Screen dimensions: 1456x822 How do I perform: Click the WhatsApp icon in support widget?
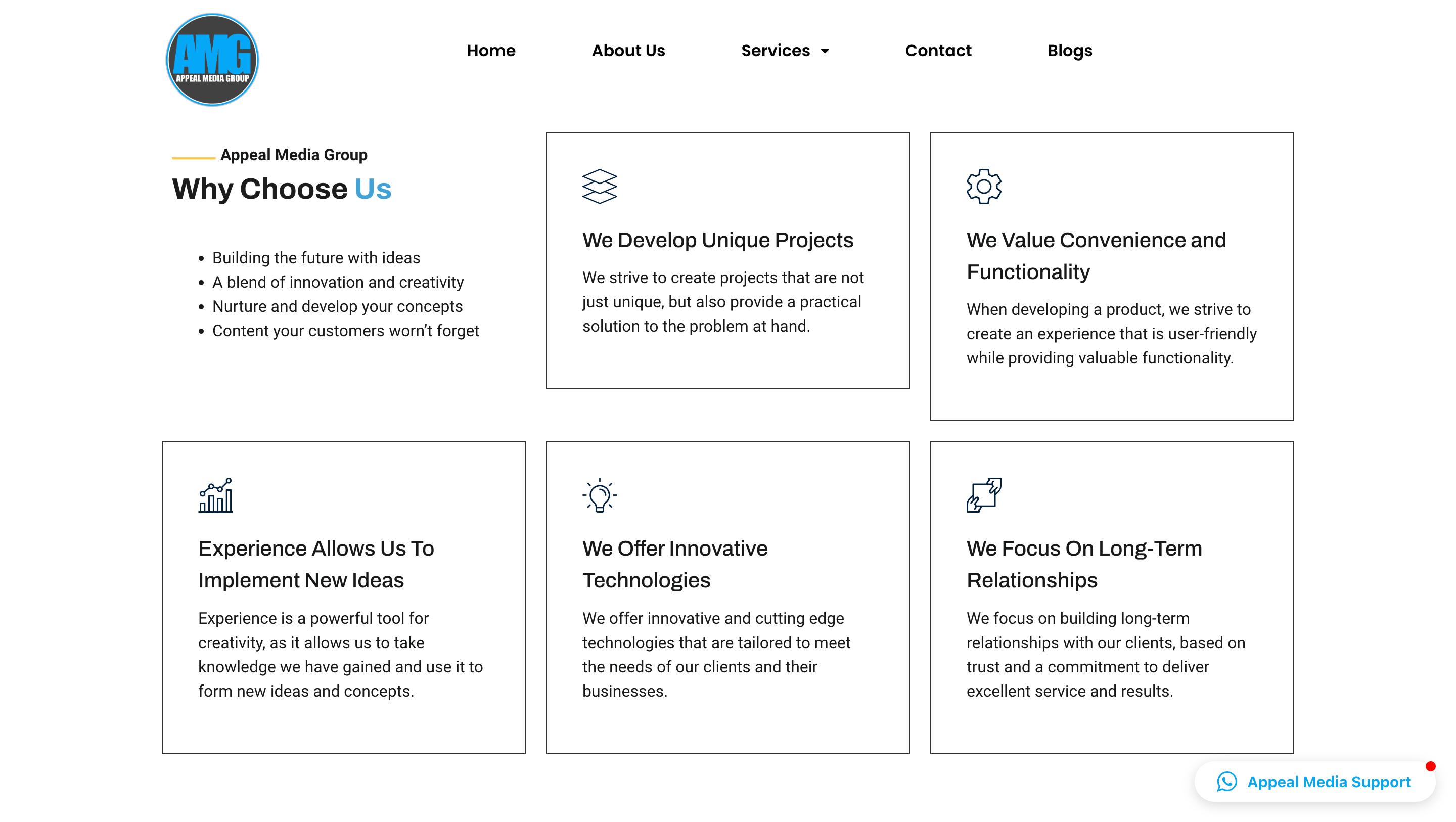[x=1226, y=781]
